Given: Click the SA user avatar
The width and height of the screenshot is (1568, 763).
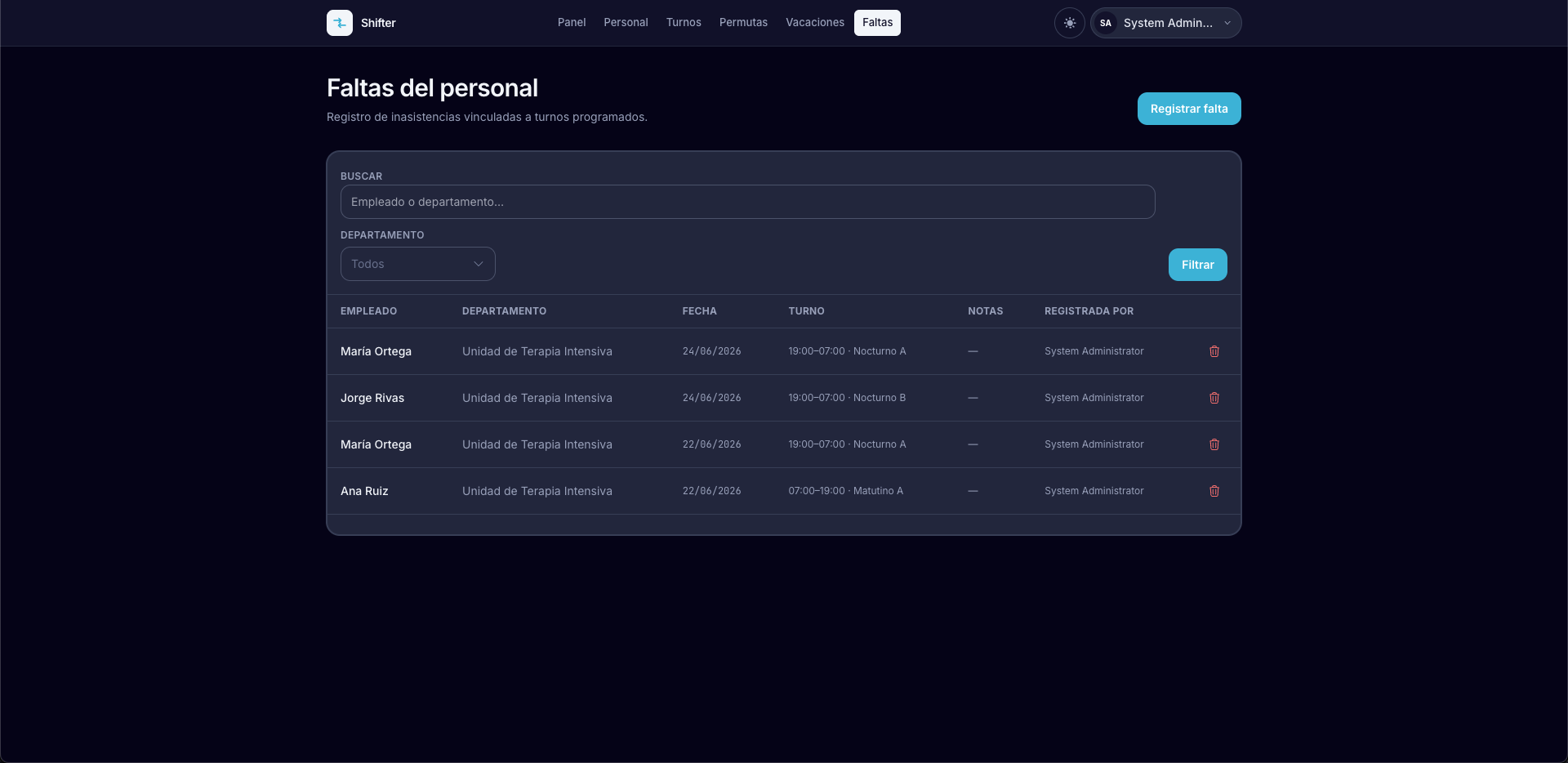Looking at the screenshot, I should (x=1106, y=23).
